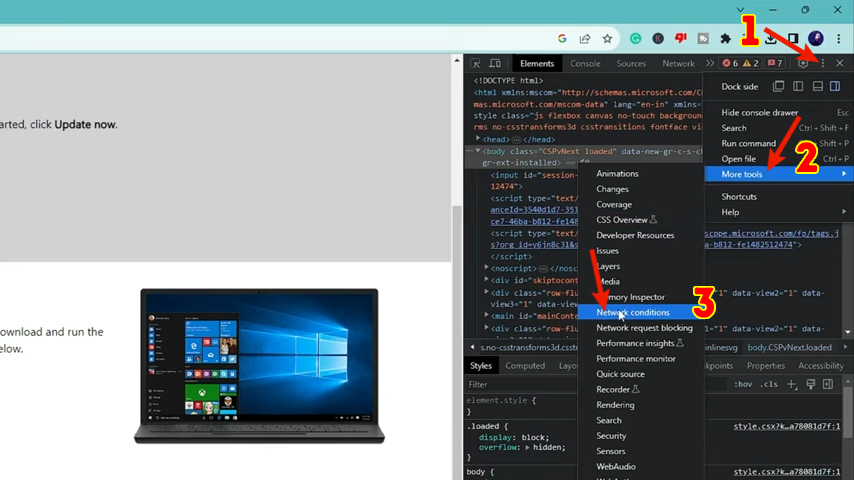This screenshot has width=854, height=480.
Task: Expand the head element node
Action: (x=478, y=139)
